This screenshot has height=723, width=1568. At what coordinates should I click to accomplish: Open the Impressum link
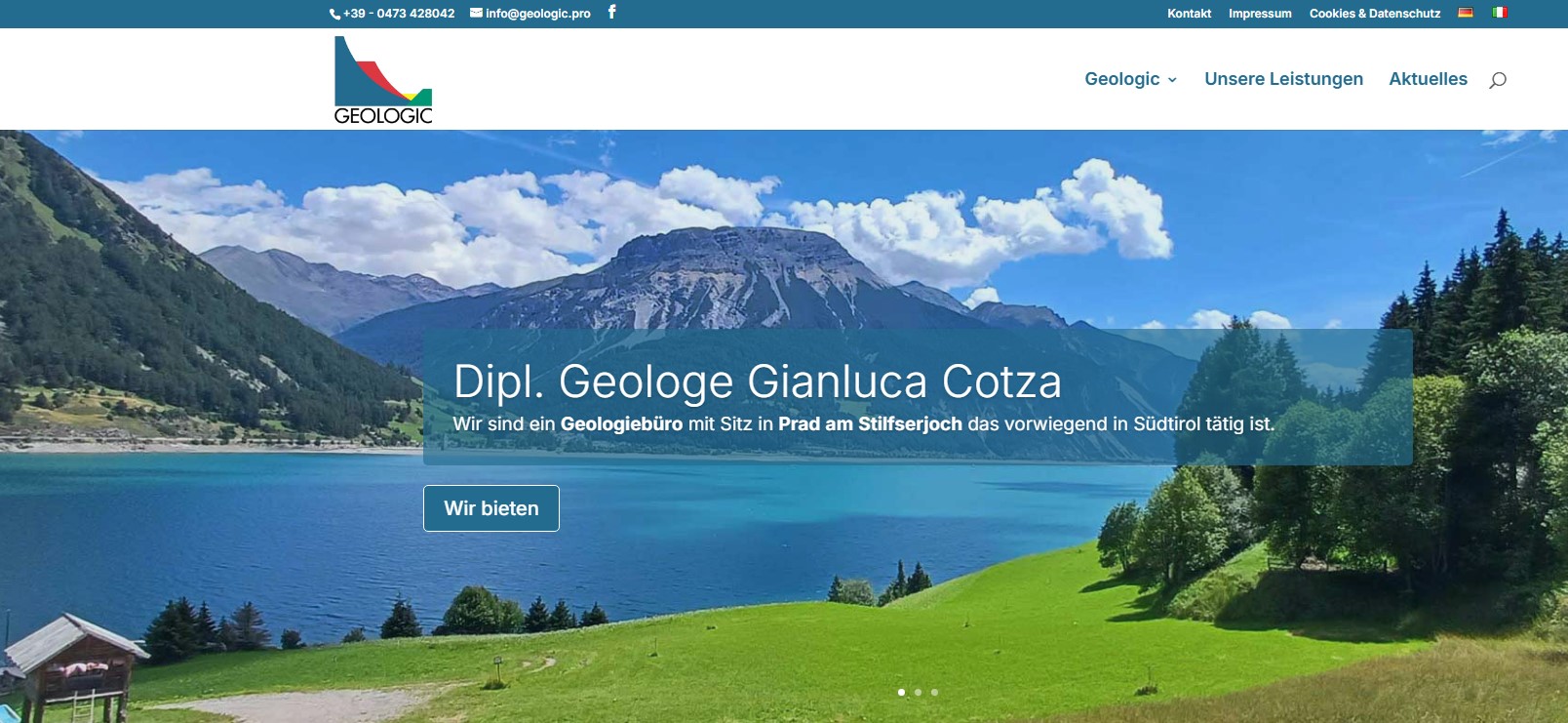tap(1260, 14)
